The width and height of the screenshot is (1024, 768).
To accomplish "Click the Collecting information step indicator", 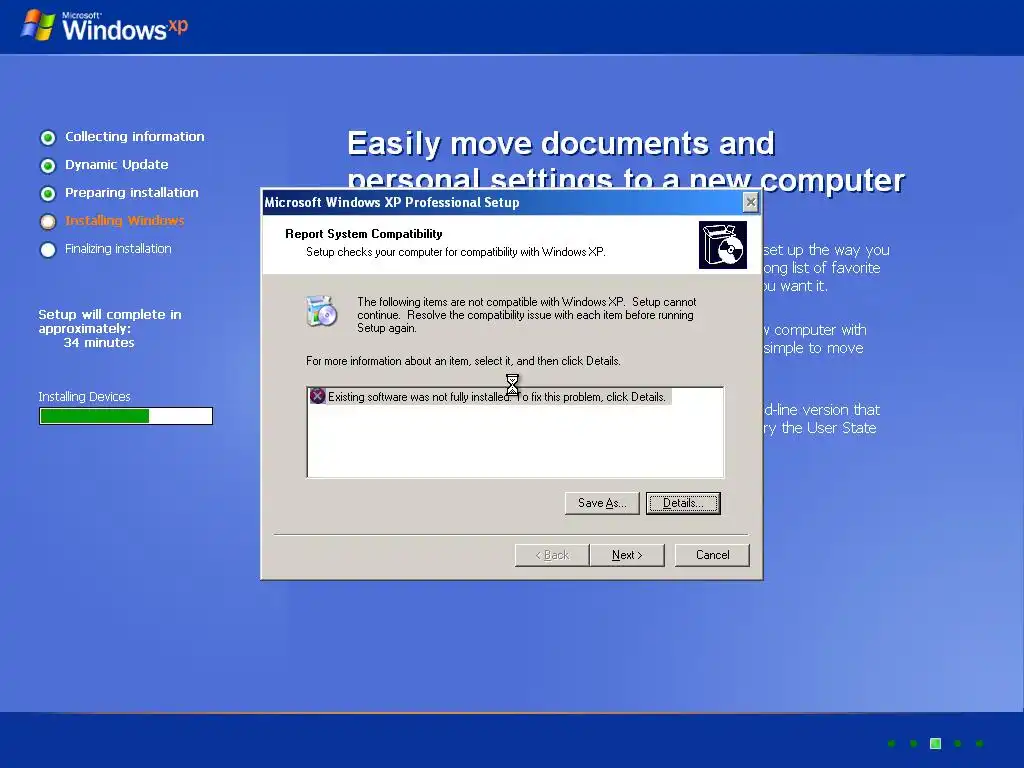I will [48, 137].
